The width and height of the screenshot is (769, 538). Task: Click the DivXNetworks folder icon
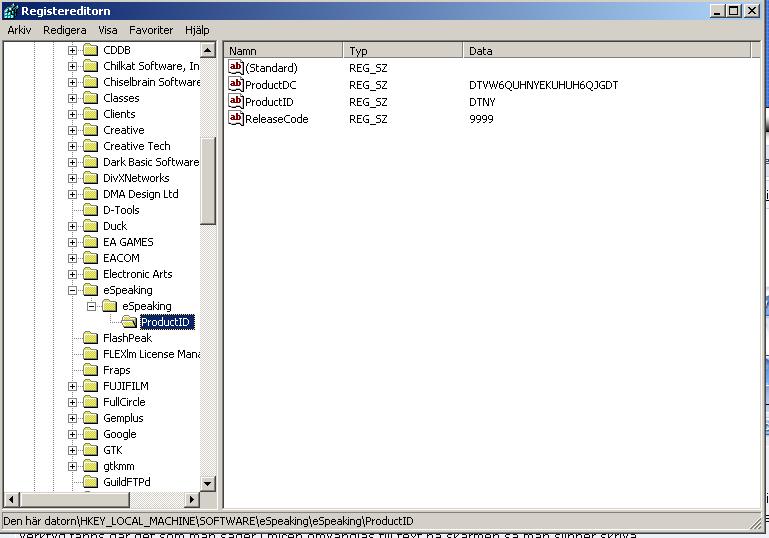[90, 178]
